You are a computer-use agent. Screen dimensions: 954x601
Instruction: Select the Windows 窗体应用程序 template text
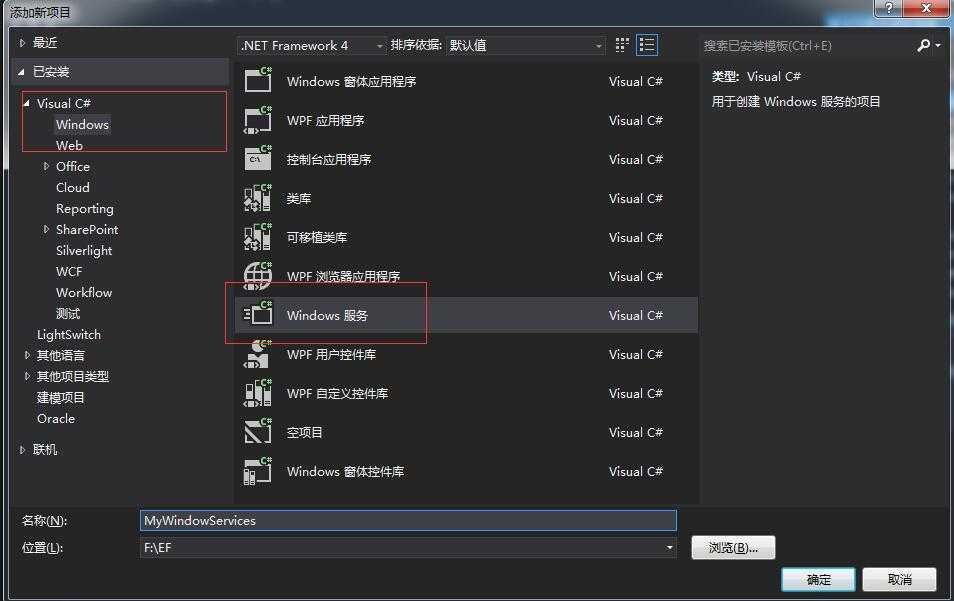pos(352,82)
